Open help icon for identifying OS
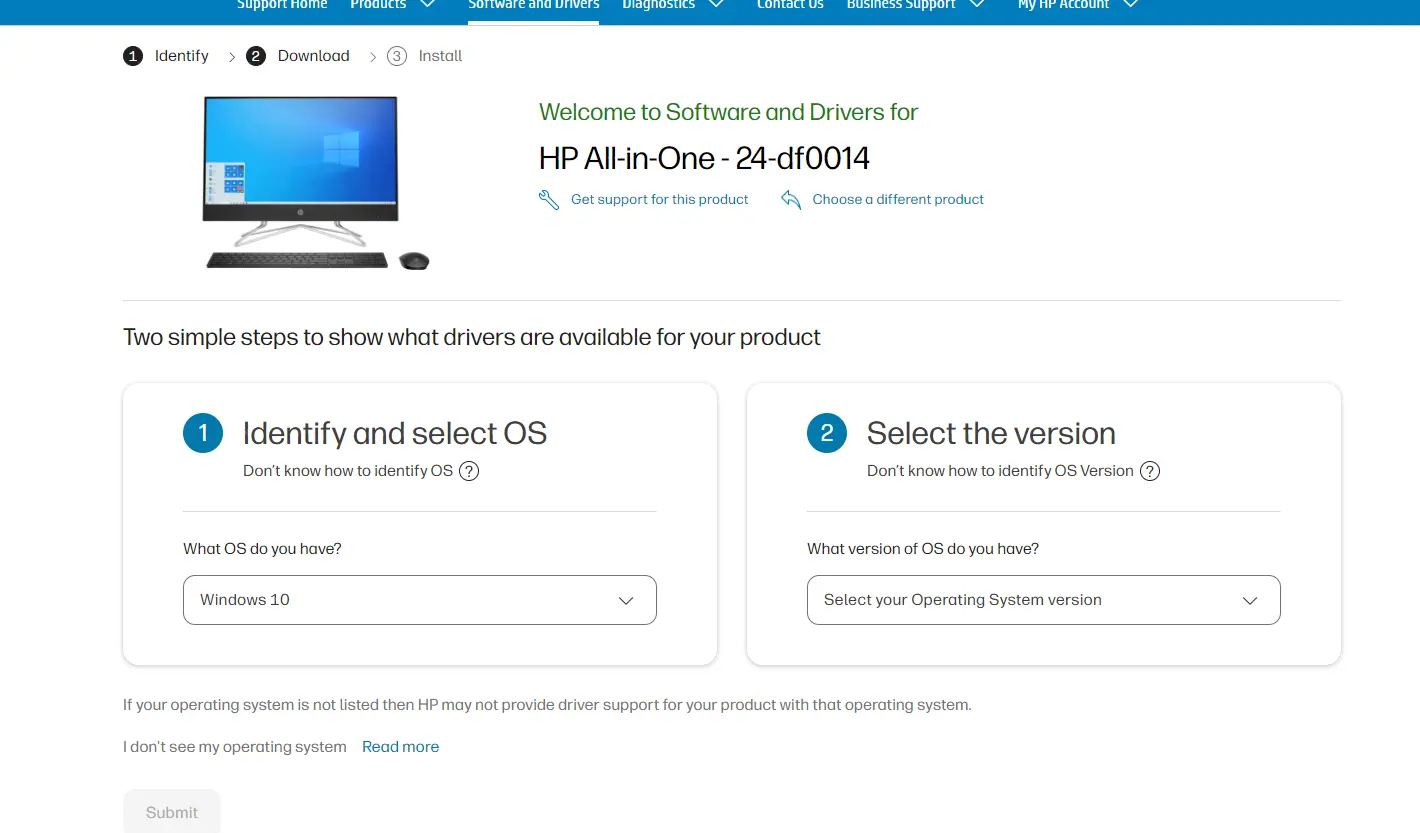Viewport: 1420px width, 833px height. [469, 471]
